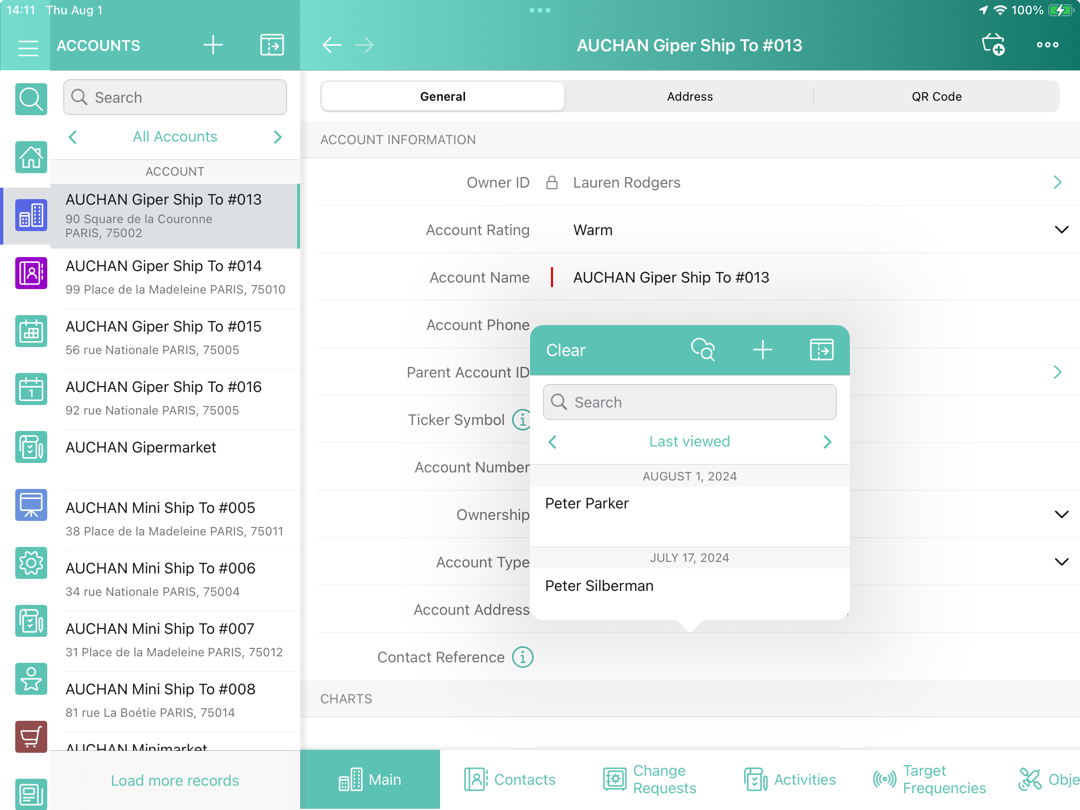The width and height of the screenshot is (1080, 810).
Task: Open the Contacts bottom tab
Action: pyautogui.click(x=510, y=780)
